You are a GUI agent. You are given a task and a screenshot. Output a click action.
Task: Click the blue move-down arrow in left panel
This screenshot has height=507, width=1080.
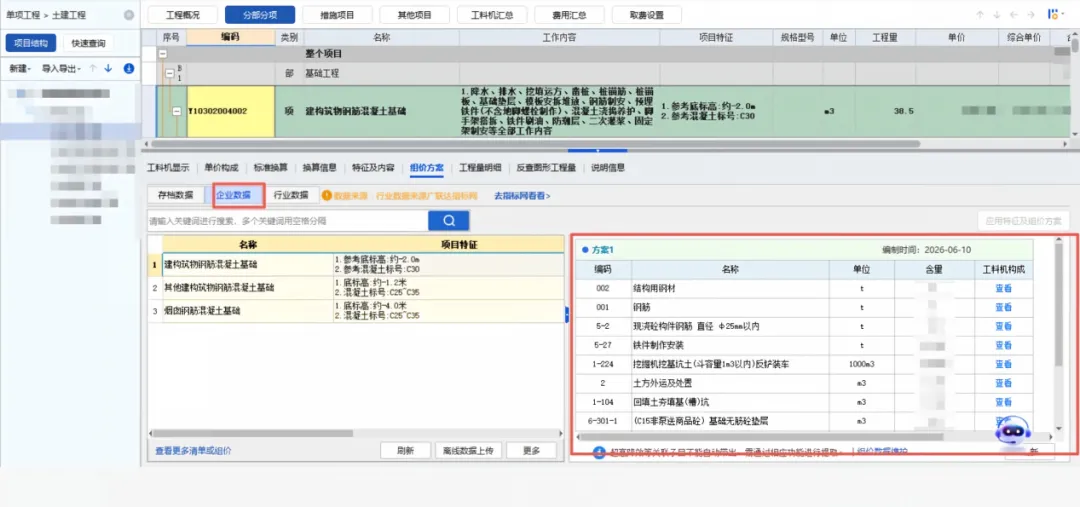tap(108, 68)
